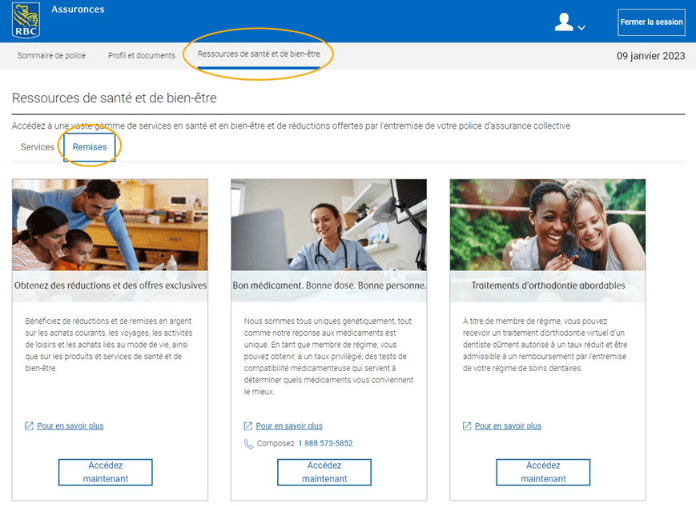Expand the chevron next to the profile icon
The width and height of the screenshot is (696, 506).
pos(581,28)
